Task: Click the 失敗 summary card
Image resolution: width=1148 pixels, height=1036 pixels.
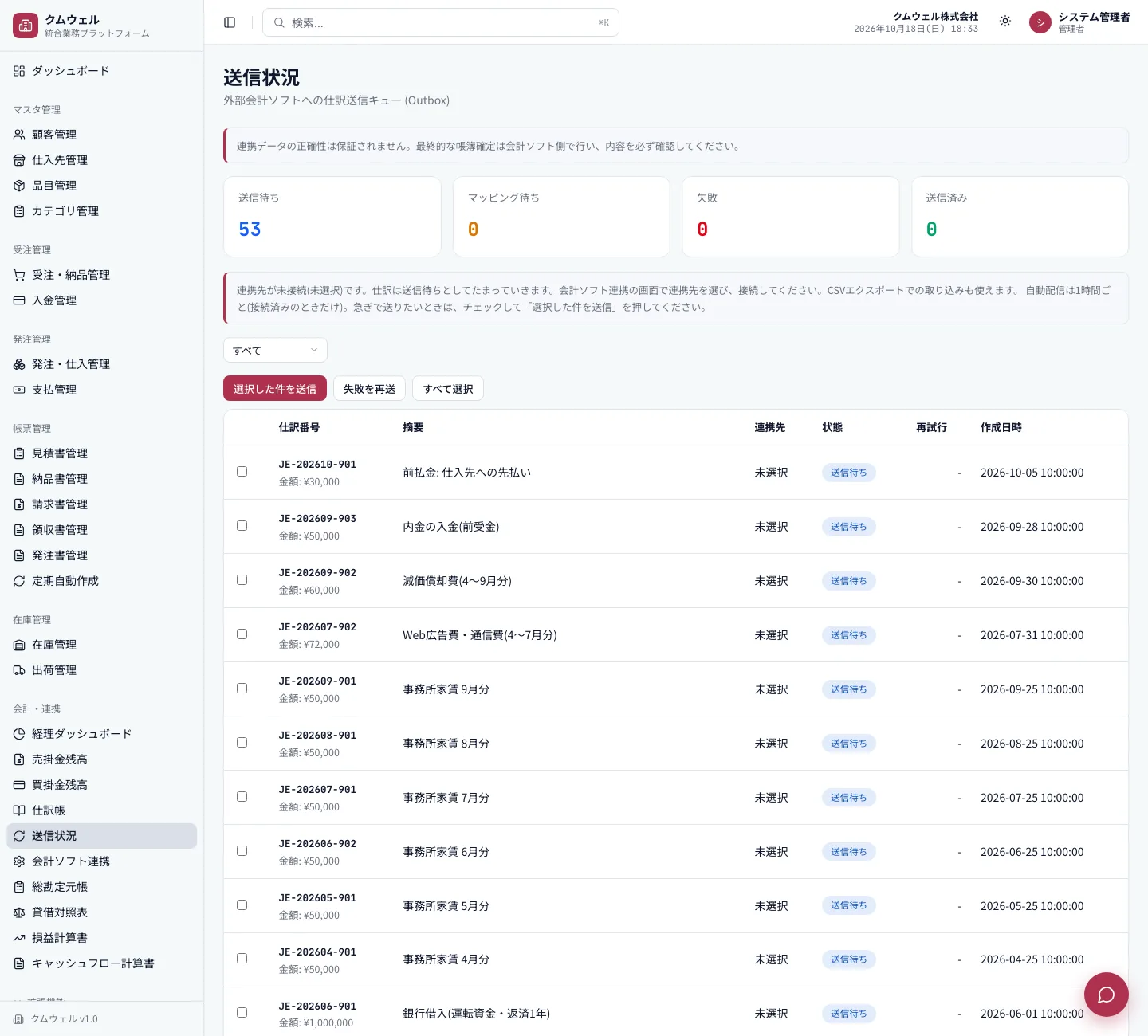Action: coord(791,217)
